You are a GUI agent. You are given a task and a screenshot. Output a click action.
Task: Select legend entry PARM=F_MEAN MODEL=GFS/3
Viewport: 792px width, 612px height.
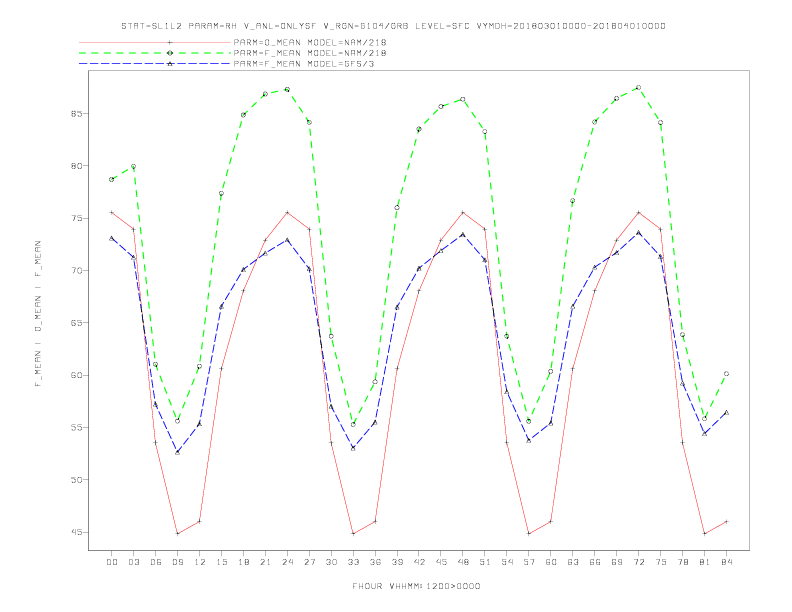304,64
